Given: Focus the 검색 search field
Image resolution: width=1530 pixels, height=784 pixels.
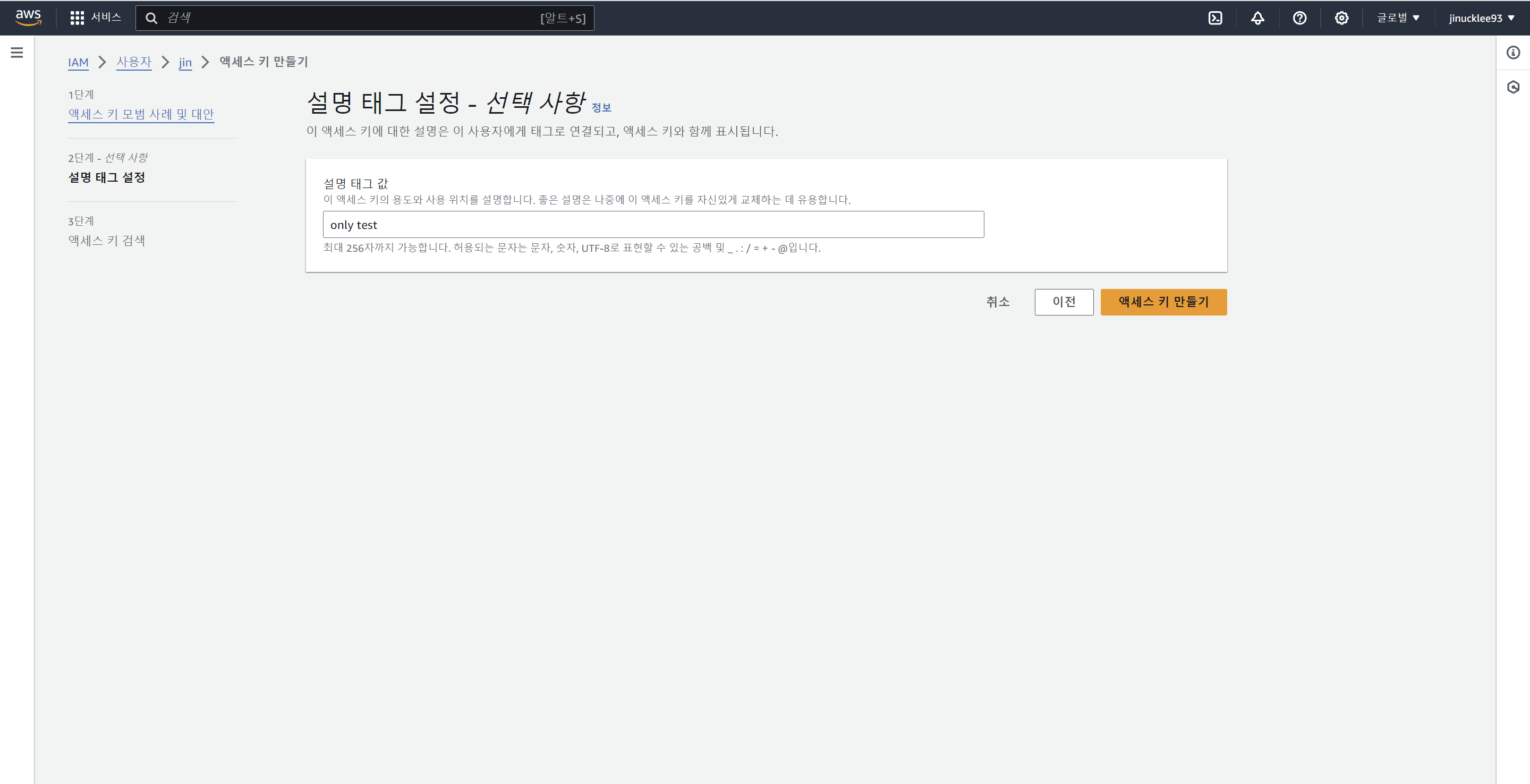Looking at the screenshot, I should click(364, 19).
